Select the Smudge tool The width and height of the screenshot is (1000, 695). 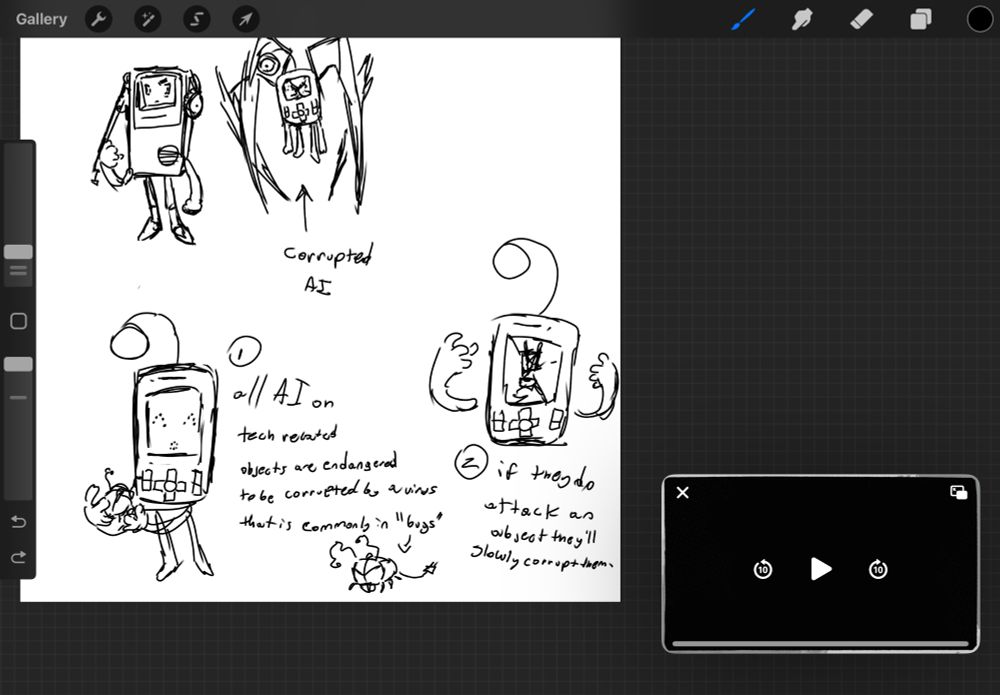(x=802, y=19)
